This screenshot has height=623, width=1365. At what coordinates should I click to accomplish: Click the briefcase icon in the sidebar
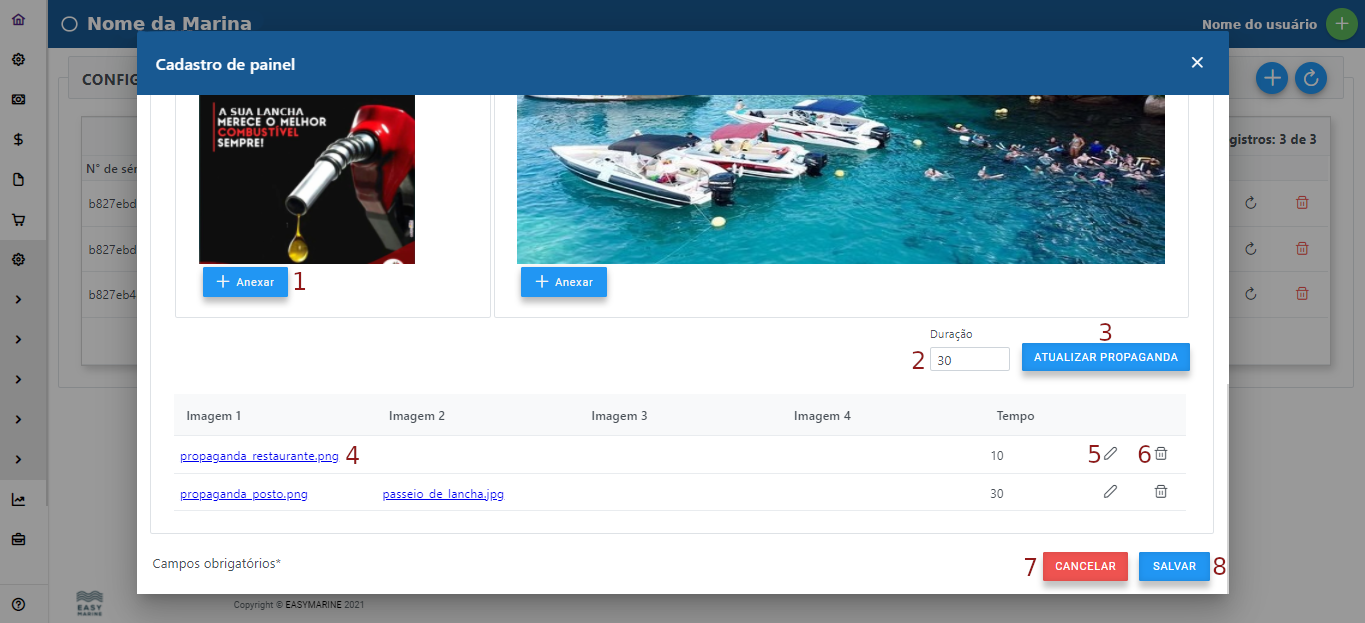[18, 540]
